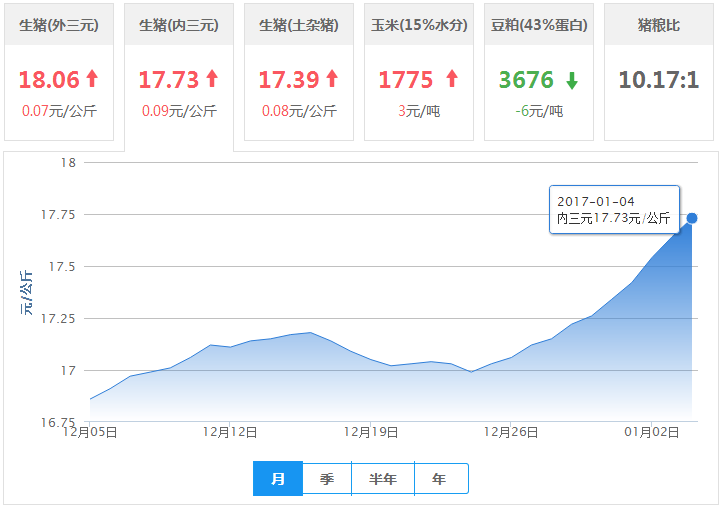
Task: Click green down arrow beside 3676
Action: click(x=572, y=81)
